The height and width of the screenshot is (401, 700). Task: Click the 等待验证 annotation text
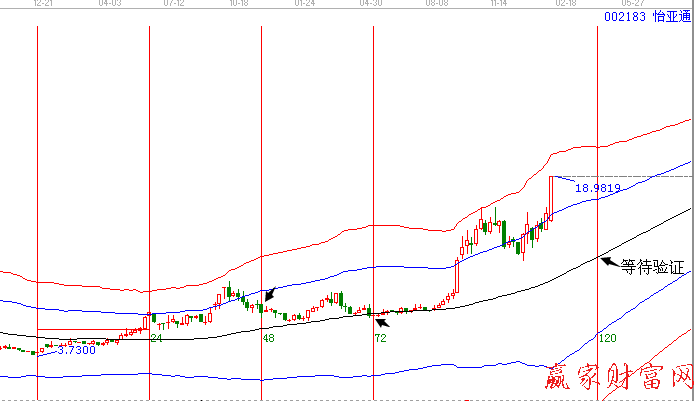[x=656, y=267]
